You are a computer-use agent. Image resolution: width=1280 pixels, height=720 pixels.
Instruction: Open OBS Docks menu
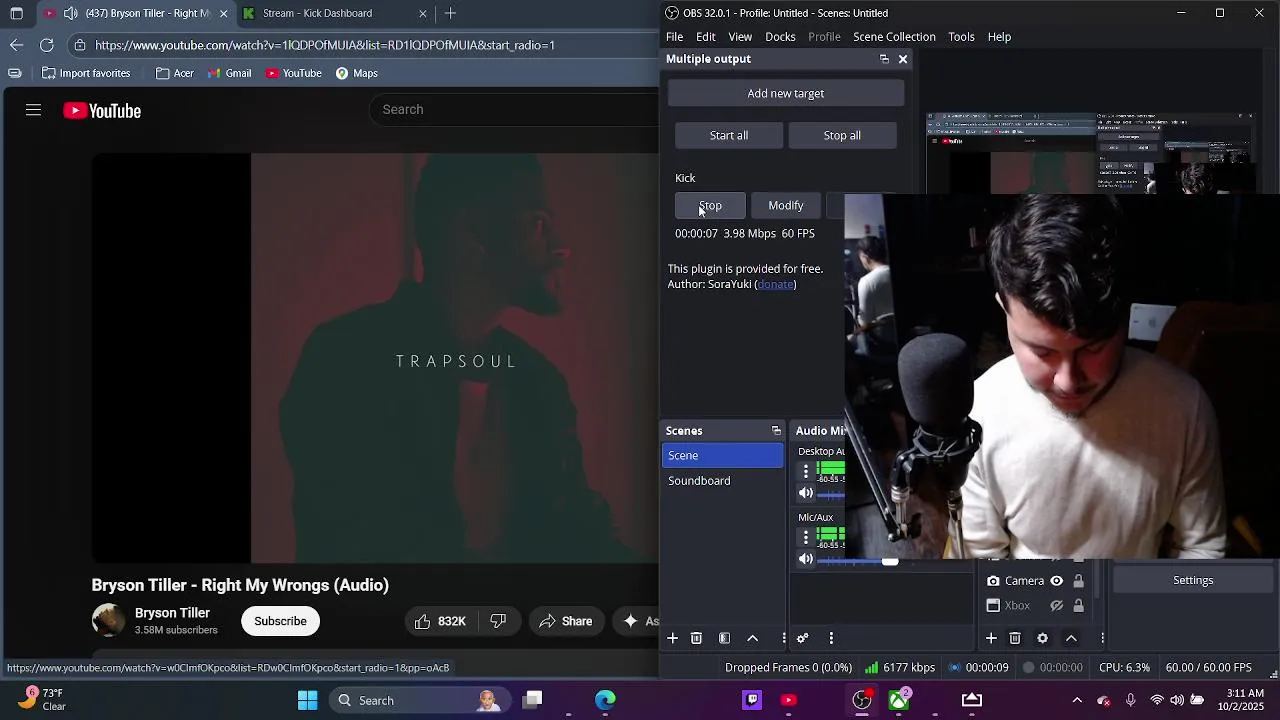pos(780,37)
